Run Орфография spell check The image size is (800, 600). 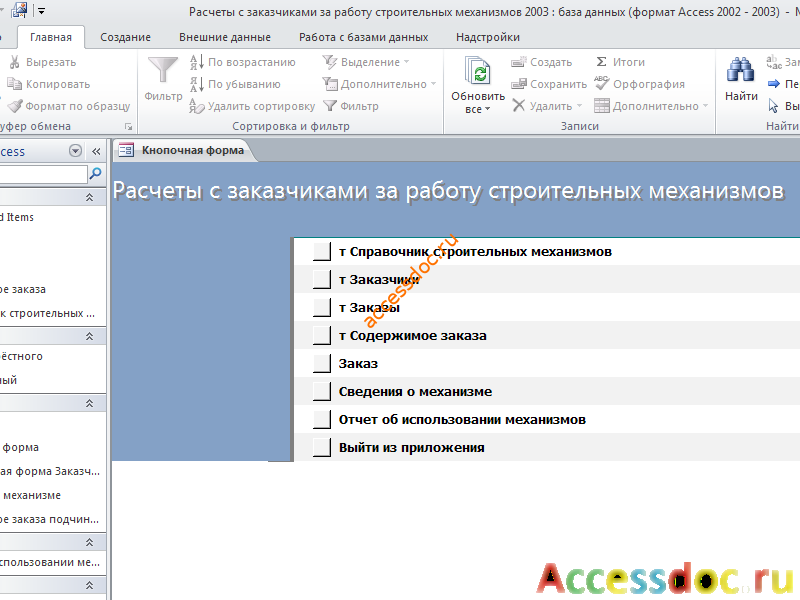639,84
